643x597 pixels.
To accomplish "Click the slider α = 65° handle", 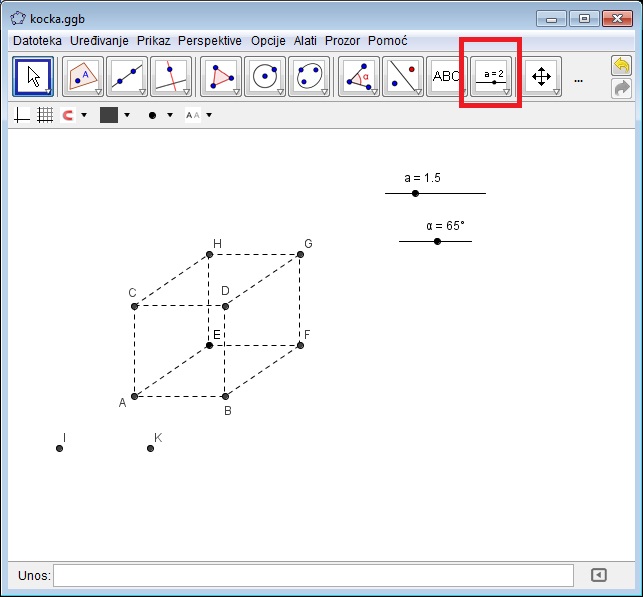I will click(x=437, y=241).
